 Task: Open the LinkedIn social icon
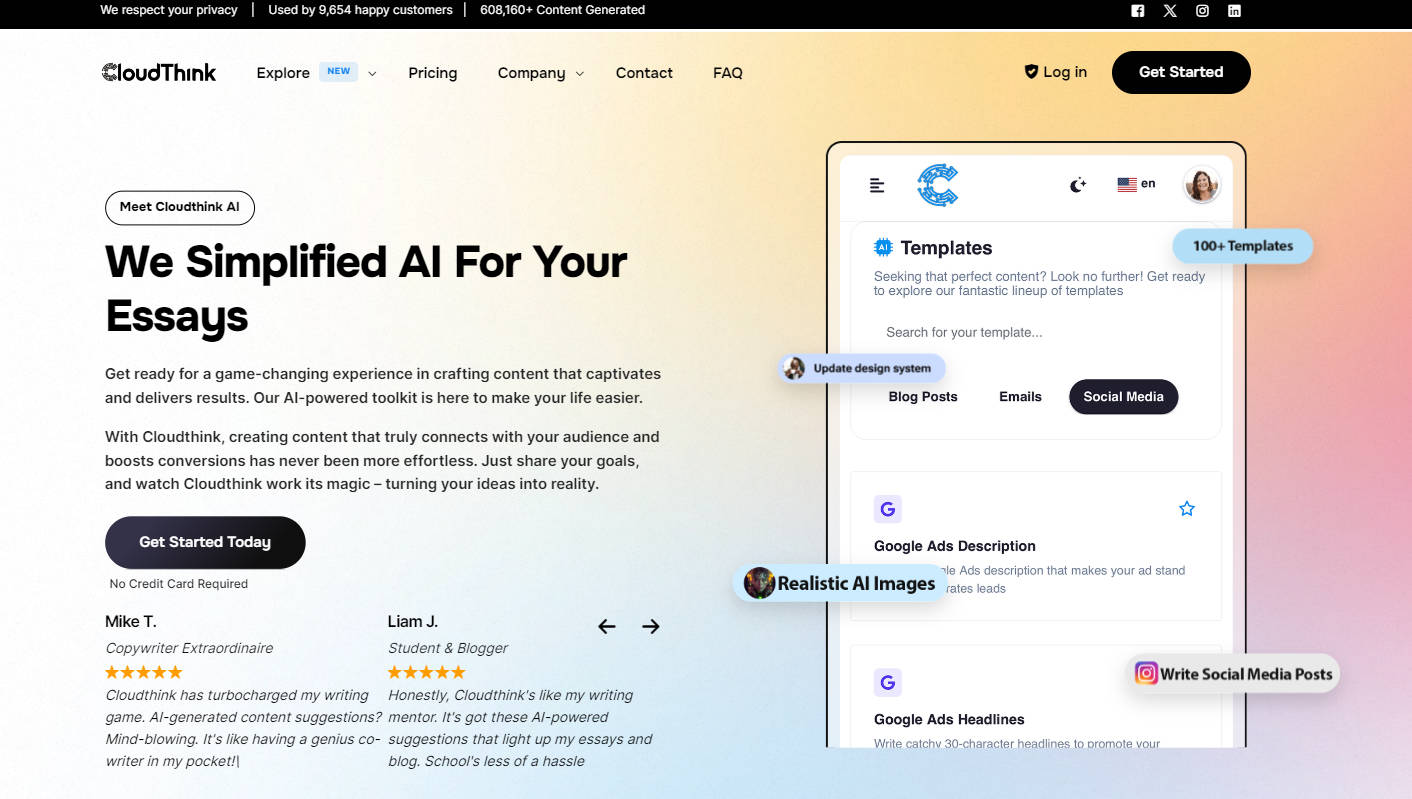(x=1234, y=11)
